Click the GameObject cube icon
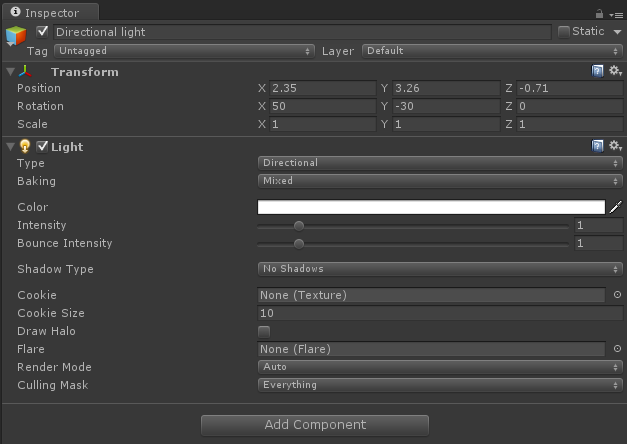This screenshot has height=444, width=627. 16,36
